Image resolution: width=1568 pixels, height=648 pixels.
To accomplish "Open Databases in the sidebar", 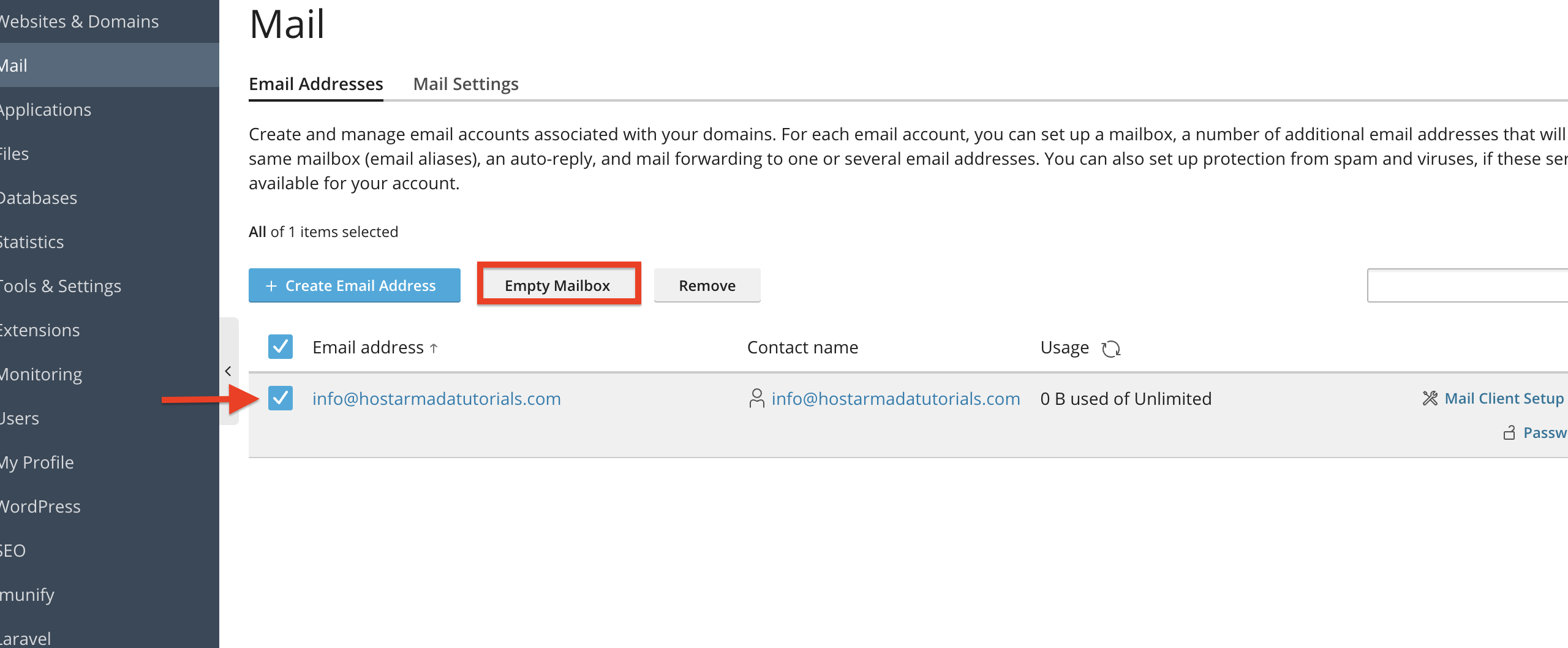I will (110, 198).
